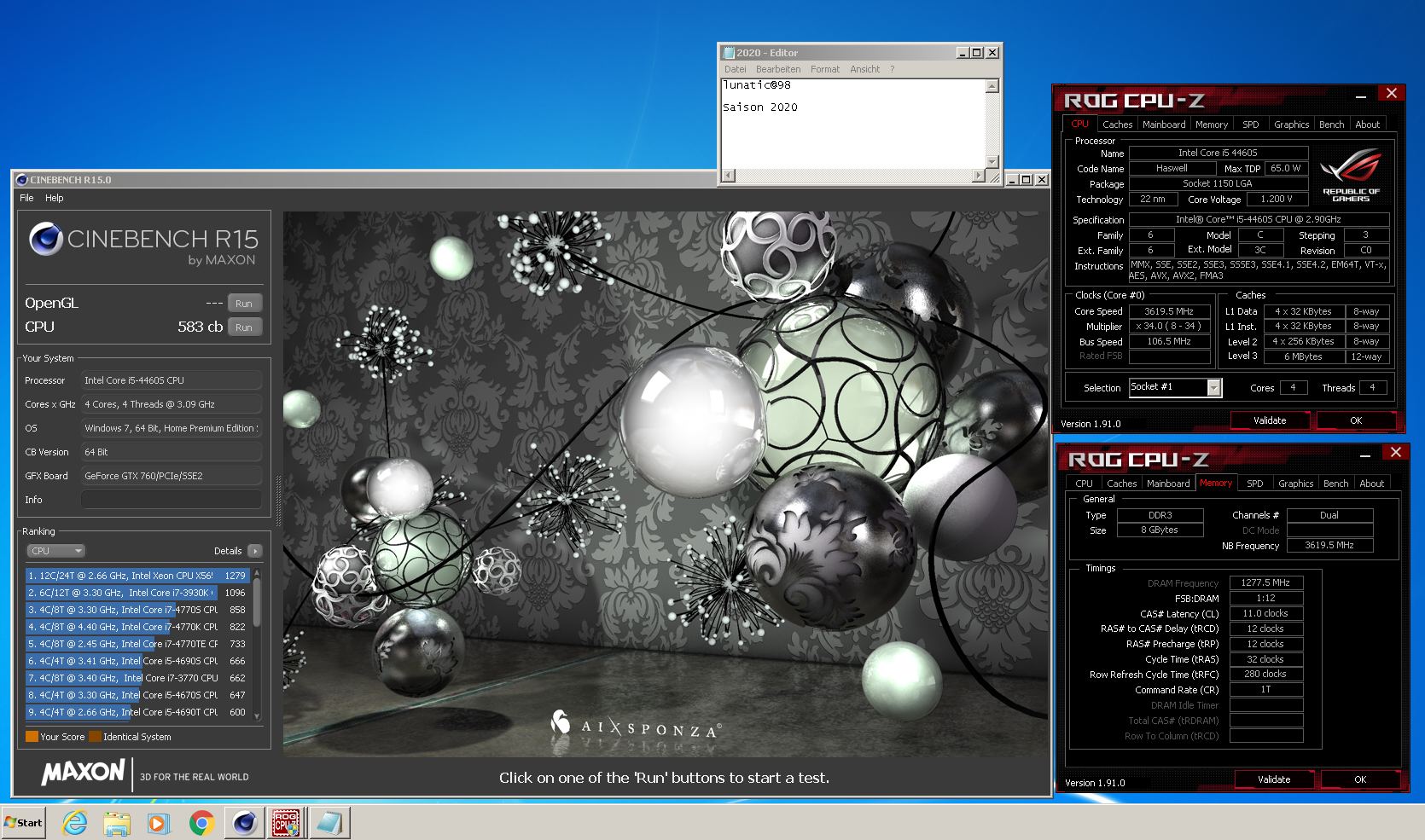The width and height of the screenshot is (1425, 840).
Task: Open Internet Explorer from the taskbar
Action: point(75,823)
